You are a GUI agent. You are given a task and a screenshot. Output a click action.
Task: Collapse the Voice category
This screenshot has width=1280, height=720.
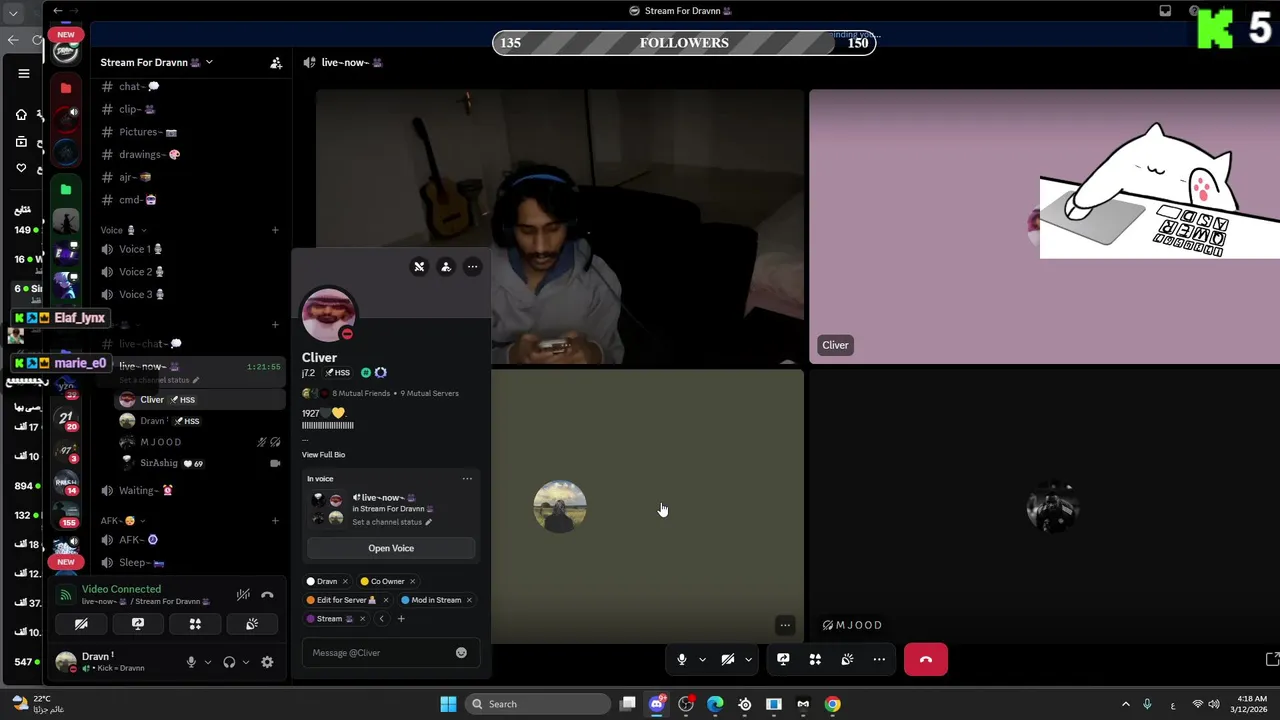(x=123, y=230)
